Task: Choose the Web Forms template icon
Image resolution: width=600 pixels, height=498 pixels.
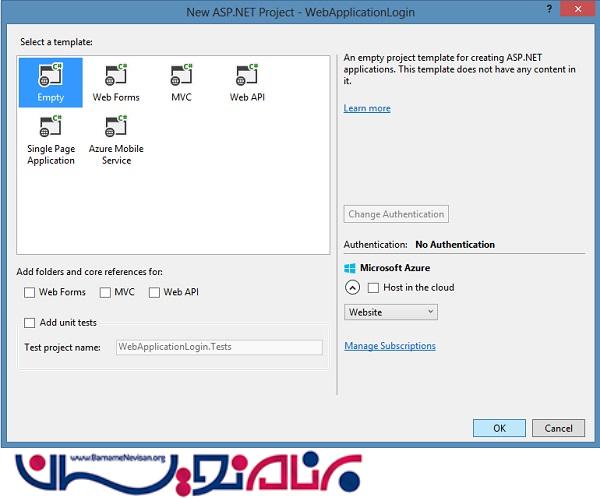Action: (116, 75)
